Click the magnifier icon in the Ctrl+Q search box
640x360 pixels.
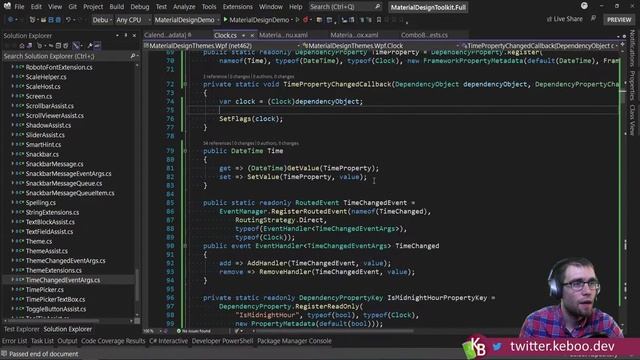click(x=378, y=7)
